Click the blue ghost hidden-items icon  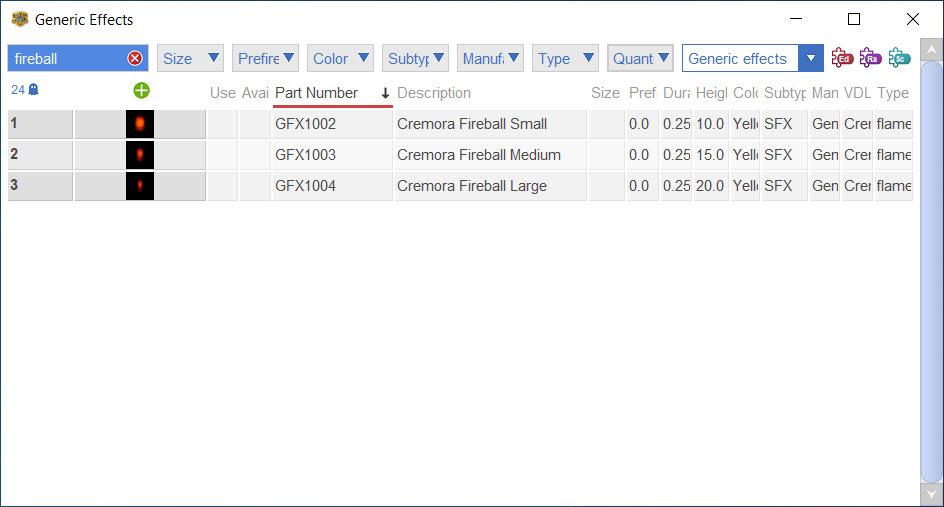(33, 90)
